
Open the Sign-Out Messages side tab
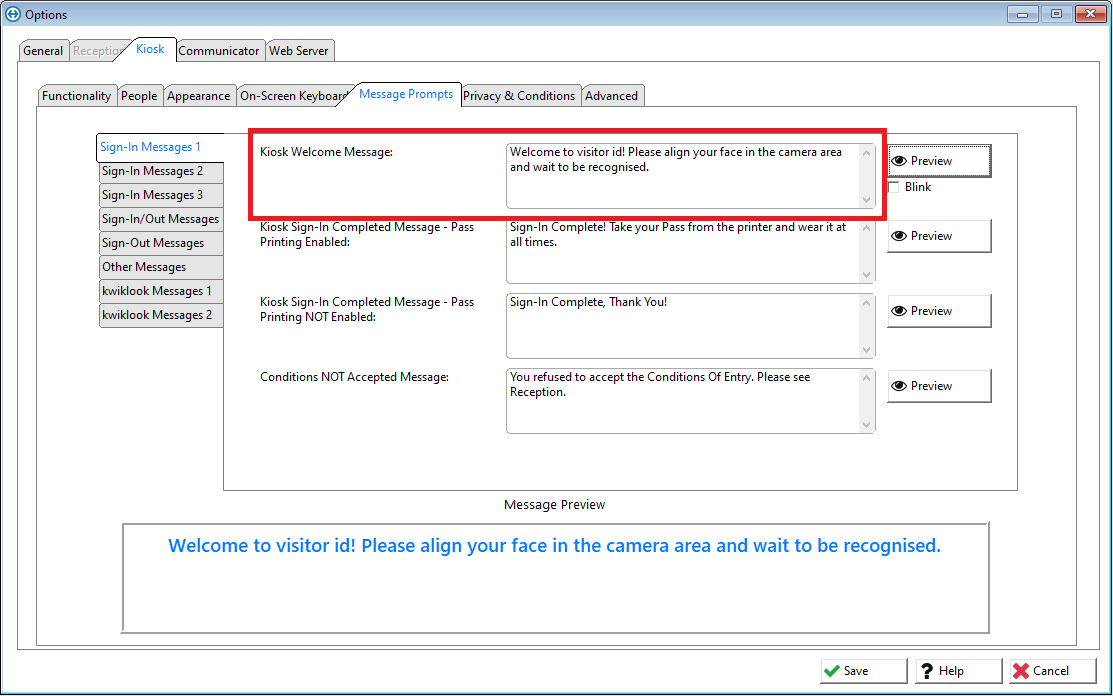tap(153, 243)
